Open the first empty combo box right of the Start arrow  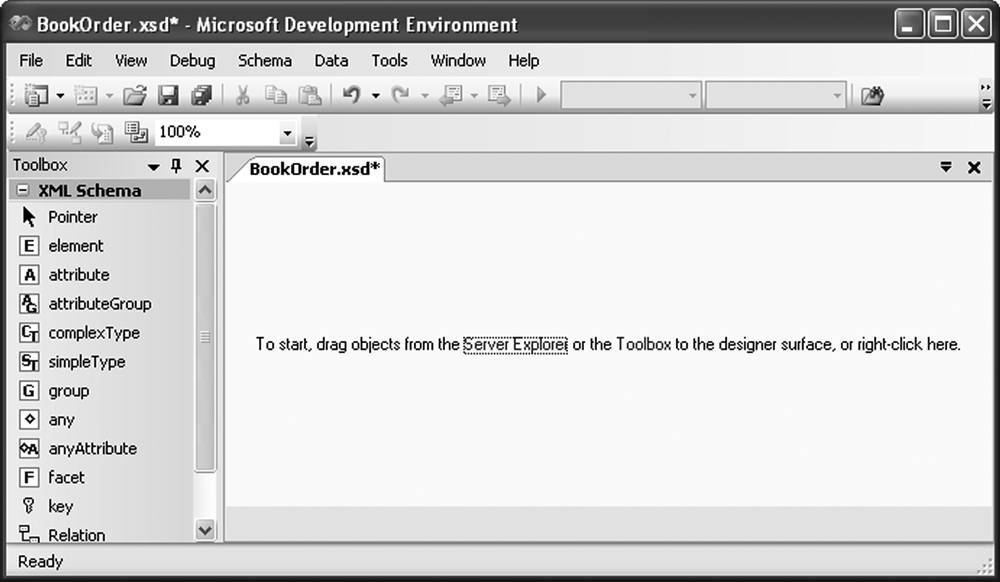pos(631,96)
